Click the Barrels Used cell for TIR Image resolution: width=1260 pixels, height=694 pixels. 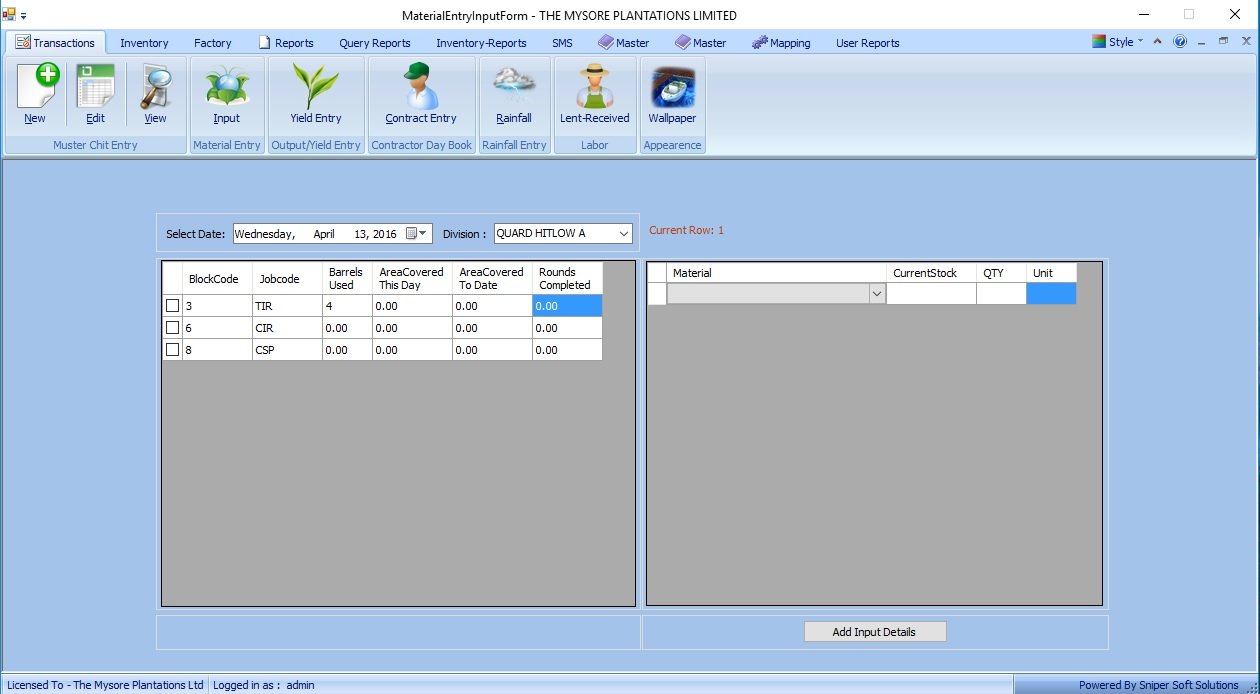coord(347,306)
